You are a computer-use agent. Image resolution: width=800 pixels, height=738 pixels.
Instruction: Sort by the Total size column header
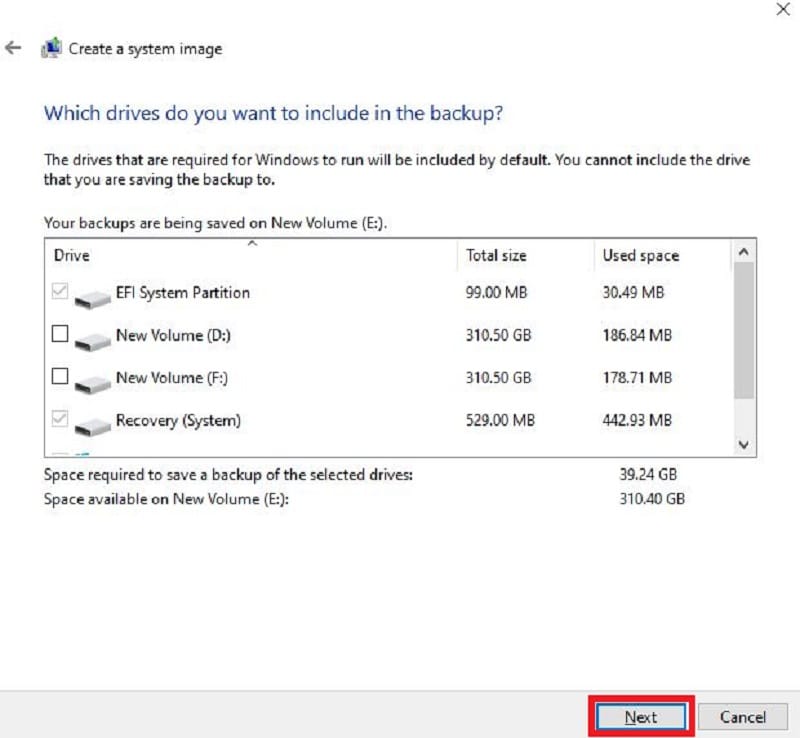(526, 255)
